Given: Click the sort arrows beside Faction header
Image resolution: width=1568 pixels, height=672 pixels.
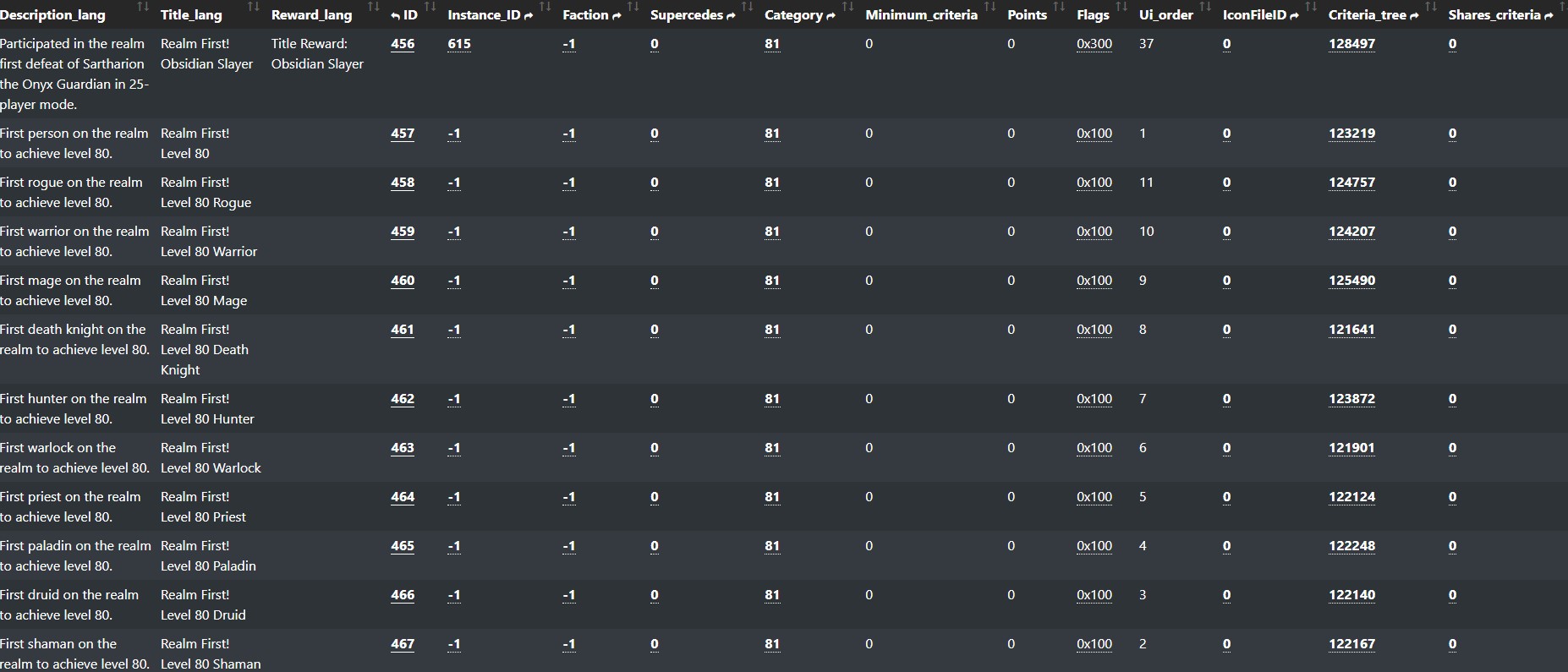Looking at the screenshot, I should 633,8.
